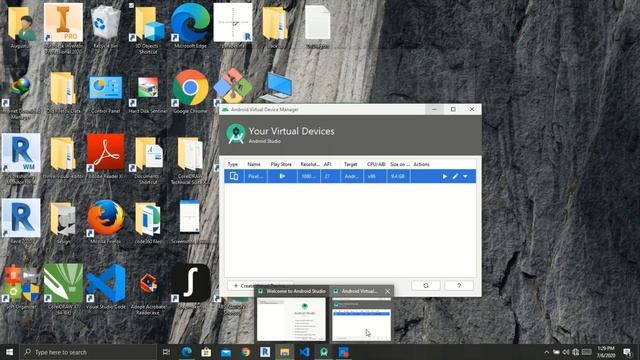Close the Android Virtual preview thumbnail

387,291
